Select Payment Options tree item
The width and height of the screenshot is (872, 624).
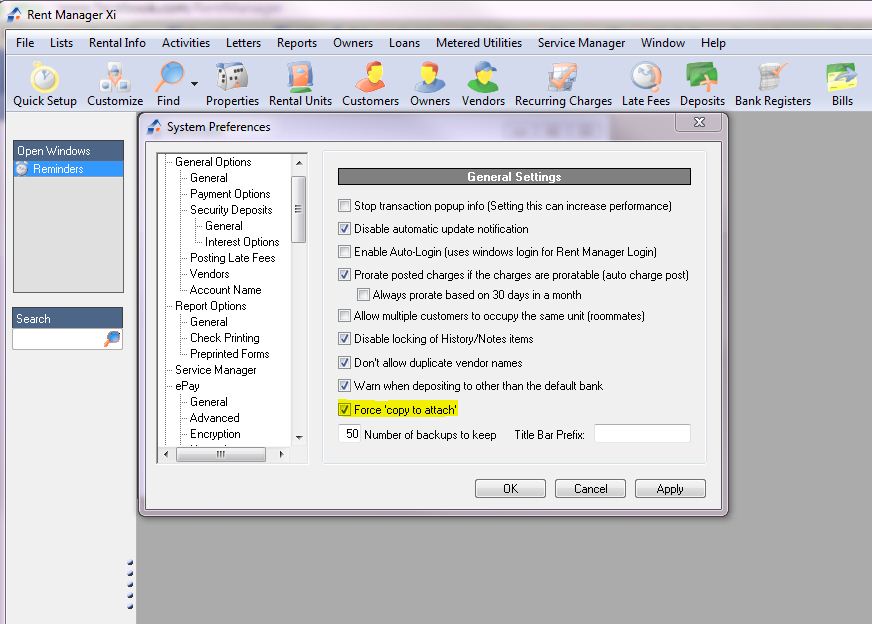pyautogui.click(x=230, y=194)
